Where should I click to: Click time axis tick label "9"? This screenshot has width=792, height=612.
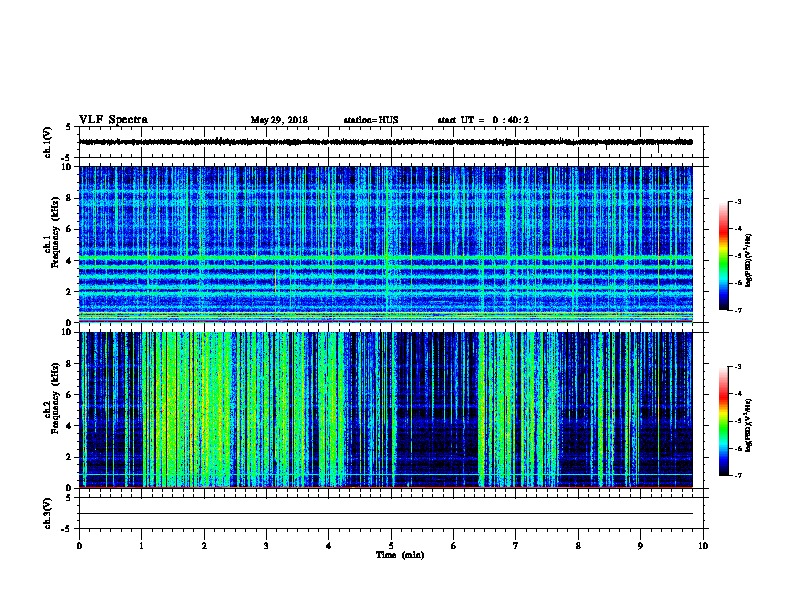point(640,545)
